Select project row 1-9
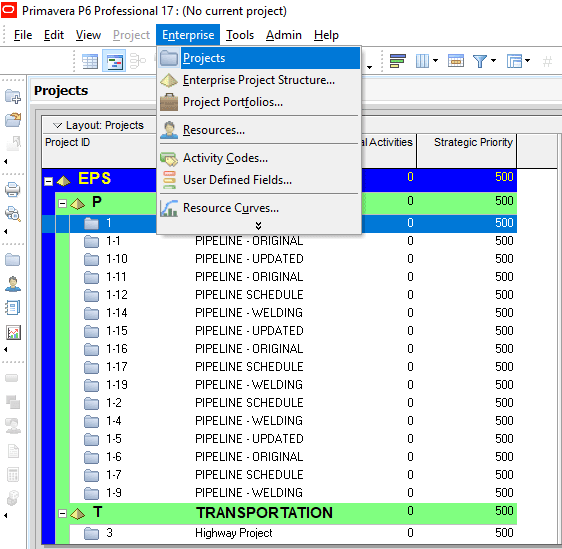 point(293,493)
